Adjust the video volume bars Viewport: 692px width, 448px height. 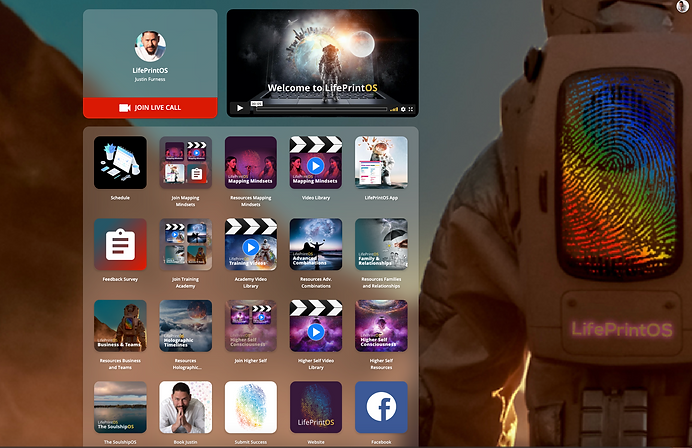click(394, 109)
